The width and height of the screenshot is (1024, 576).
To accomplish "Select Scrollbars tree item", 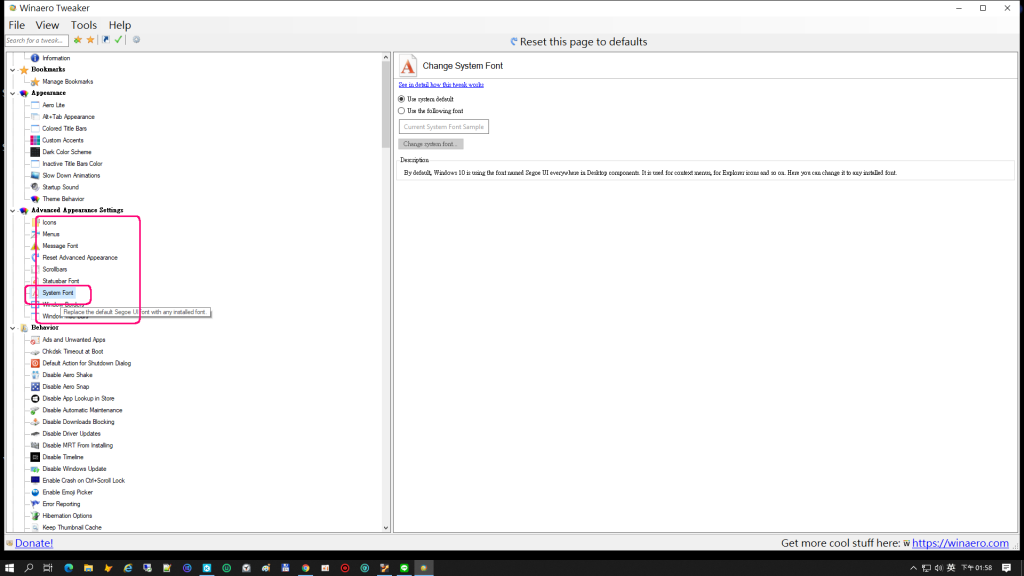I will [x=55, y=270].
